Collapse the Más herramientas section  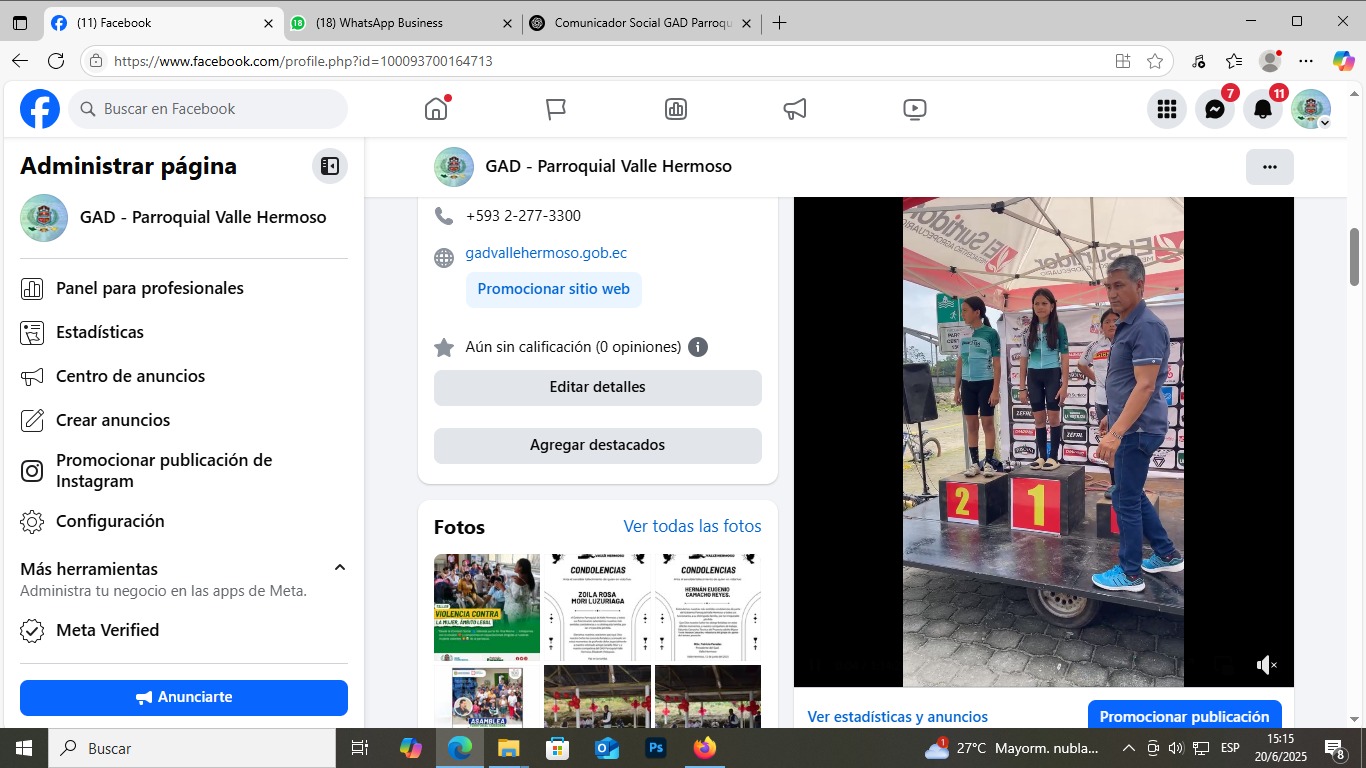coord(339,568)
